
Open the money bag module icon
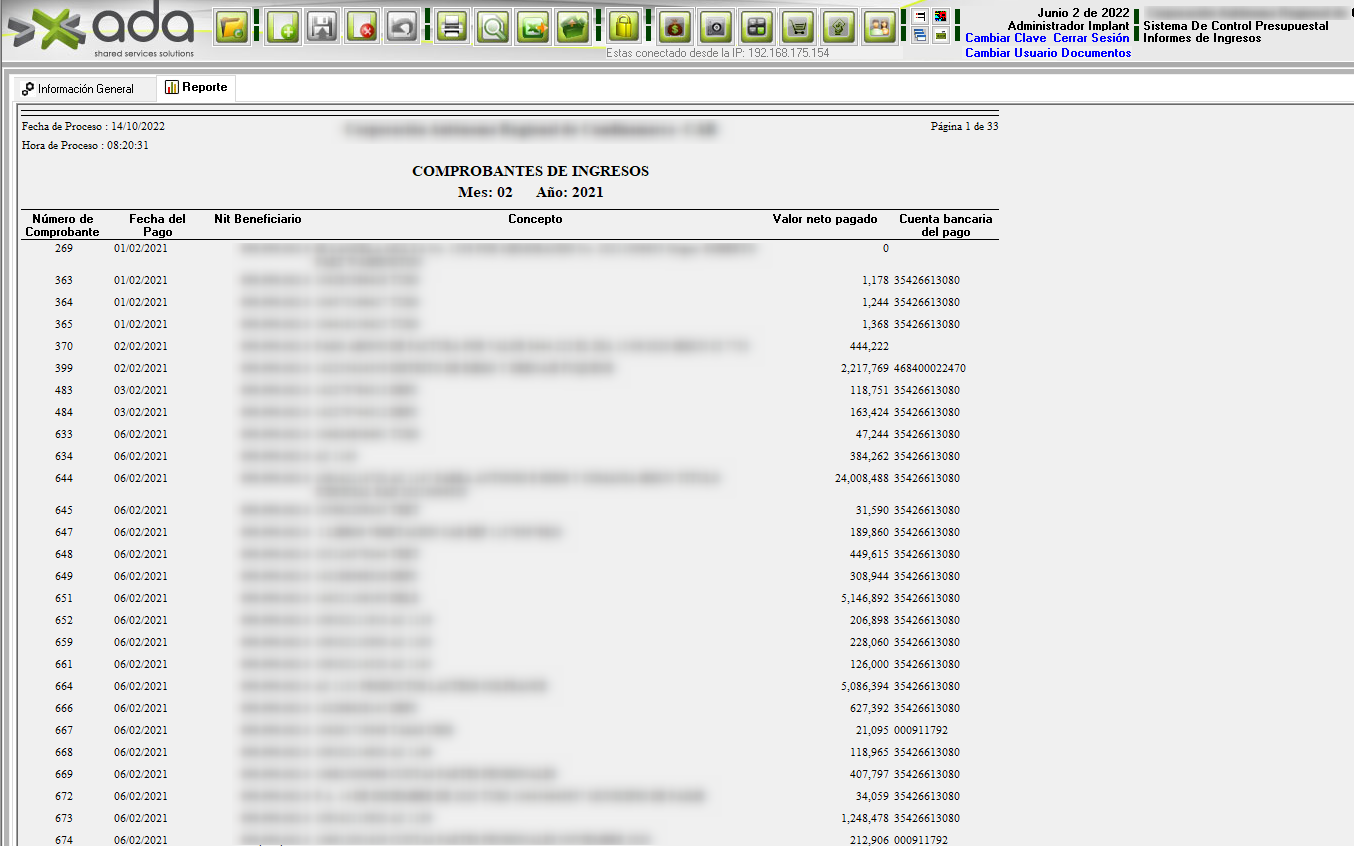tap(675, 27)
